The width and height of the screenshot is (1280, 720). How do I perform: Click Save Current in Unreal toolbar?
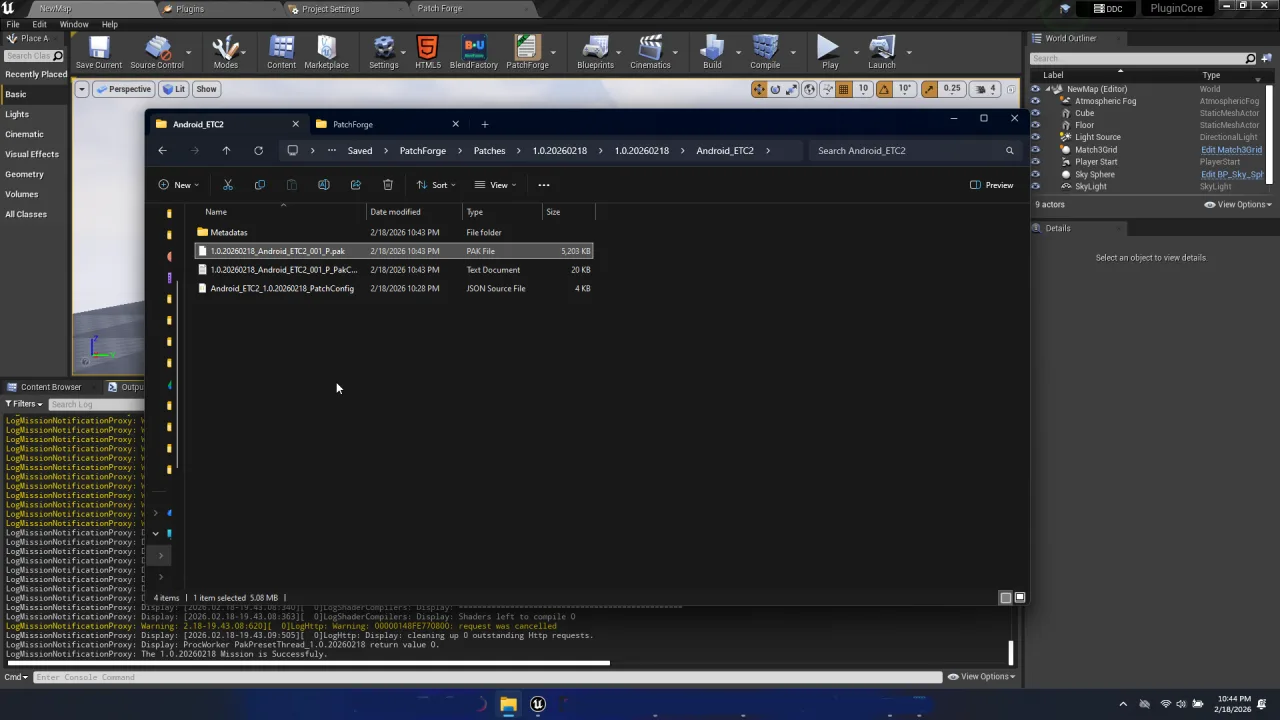point(98,52)
